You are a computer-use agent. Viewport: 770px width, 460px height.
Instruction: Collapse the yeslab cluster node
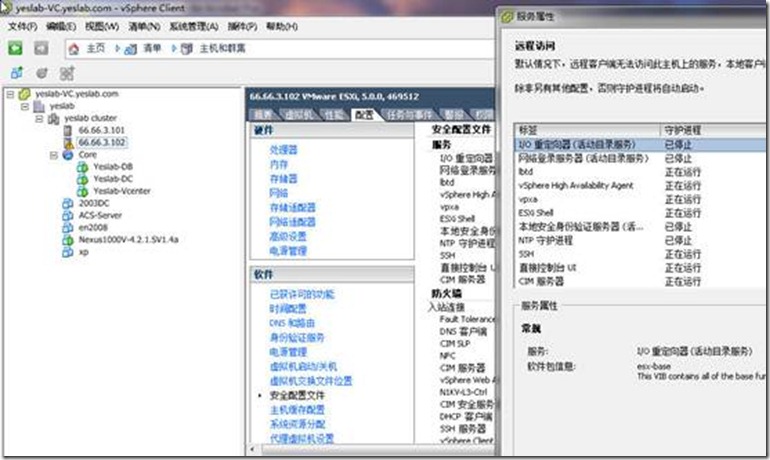(x=39, y=118)
